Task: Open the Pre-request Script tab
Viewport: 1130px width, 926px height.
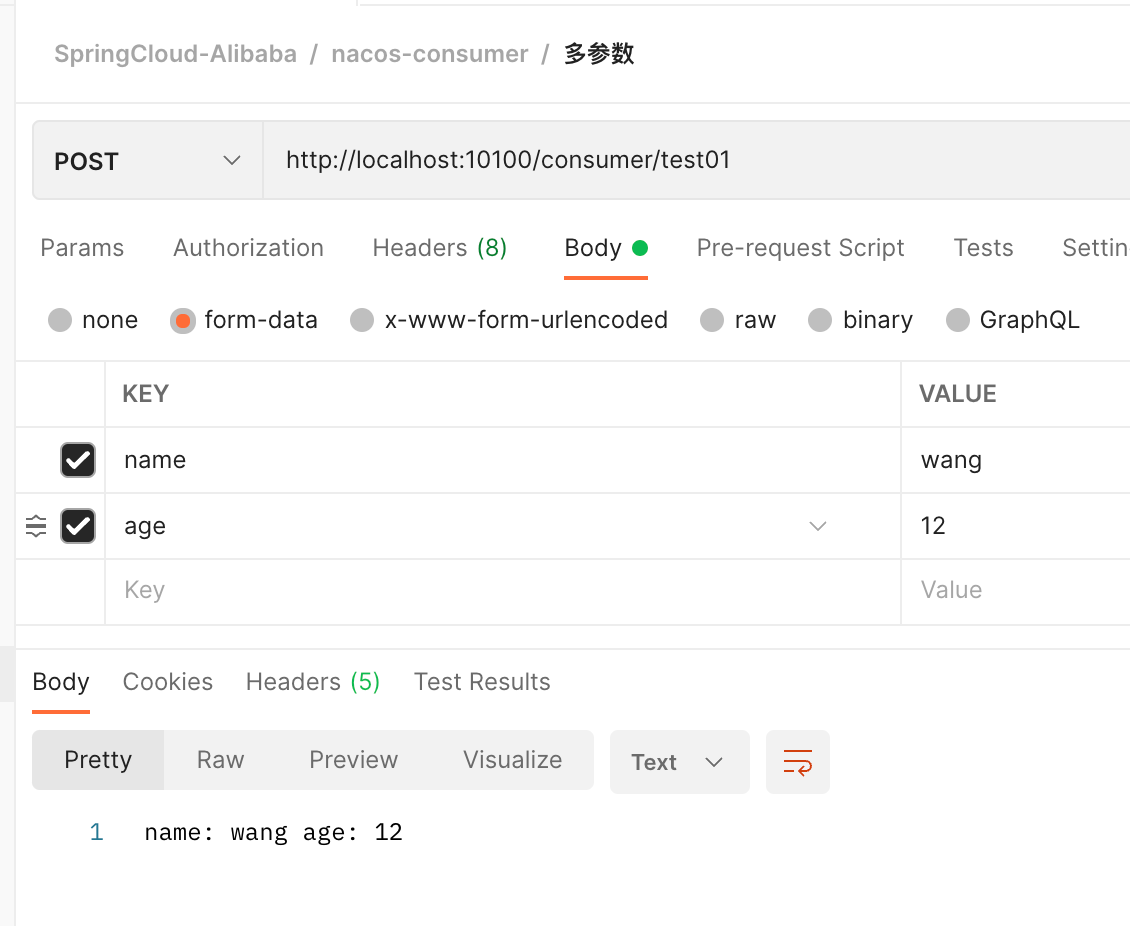Action: [800, 248]
